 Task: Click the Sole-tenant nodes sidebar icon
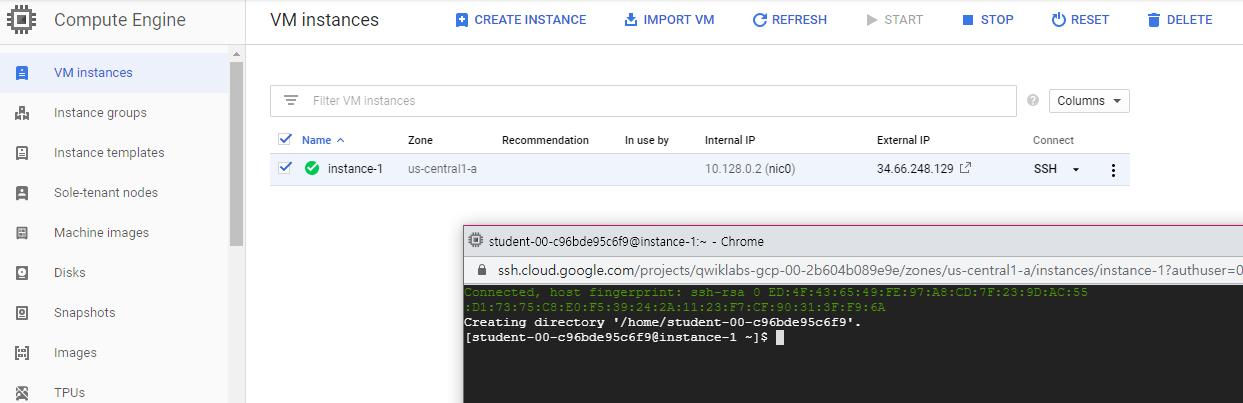pos(22,193)
